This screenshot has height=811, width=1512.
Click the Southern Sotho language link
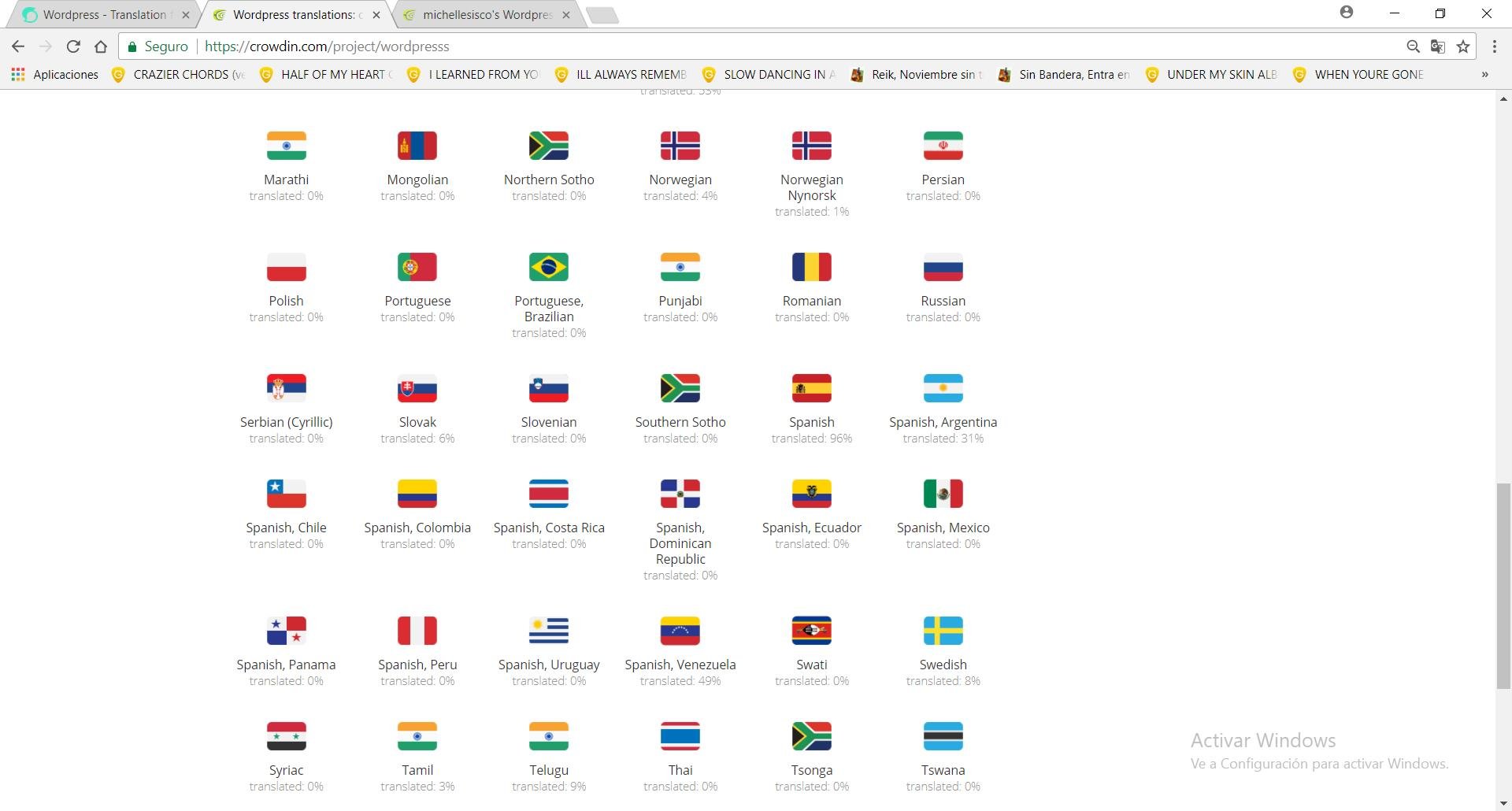coord(680,422)
